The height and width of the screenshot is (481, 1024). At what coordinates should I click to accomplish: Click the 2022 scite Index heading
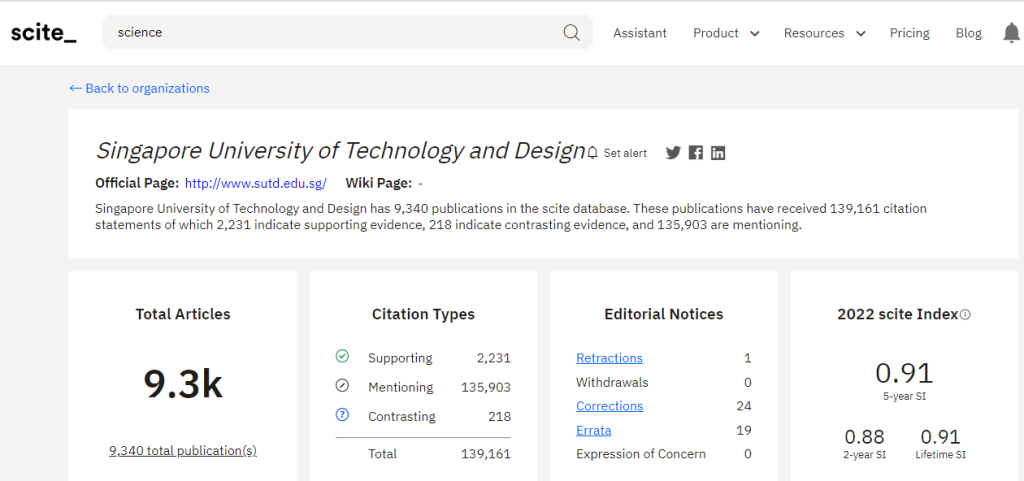click(x=898, y=314)
